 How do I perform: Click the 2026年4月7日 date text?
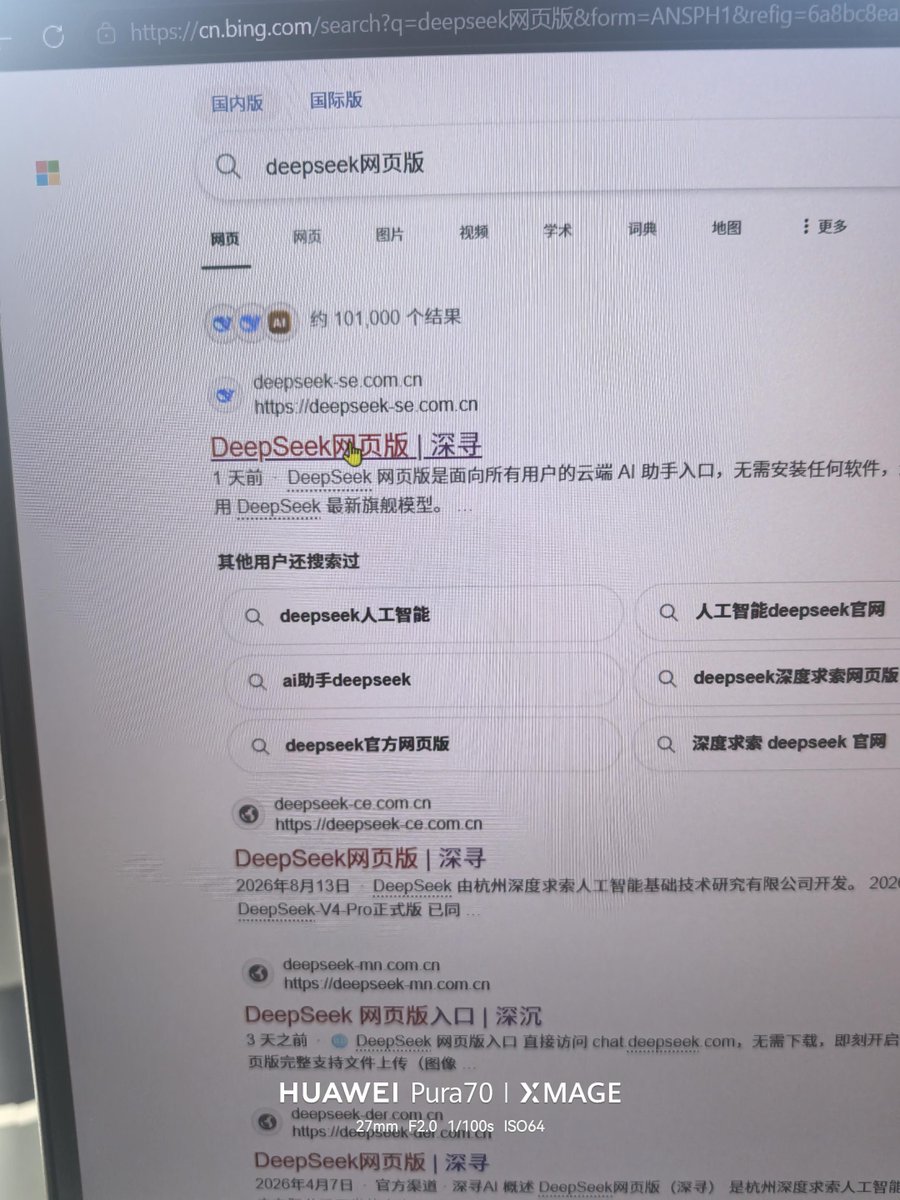(303, 1186)
